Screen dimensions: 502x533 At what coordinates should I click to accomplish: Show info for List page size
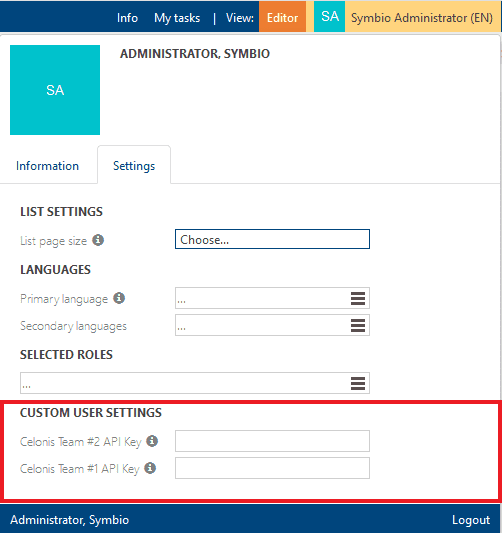tap(98, 240)
